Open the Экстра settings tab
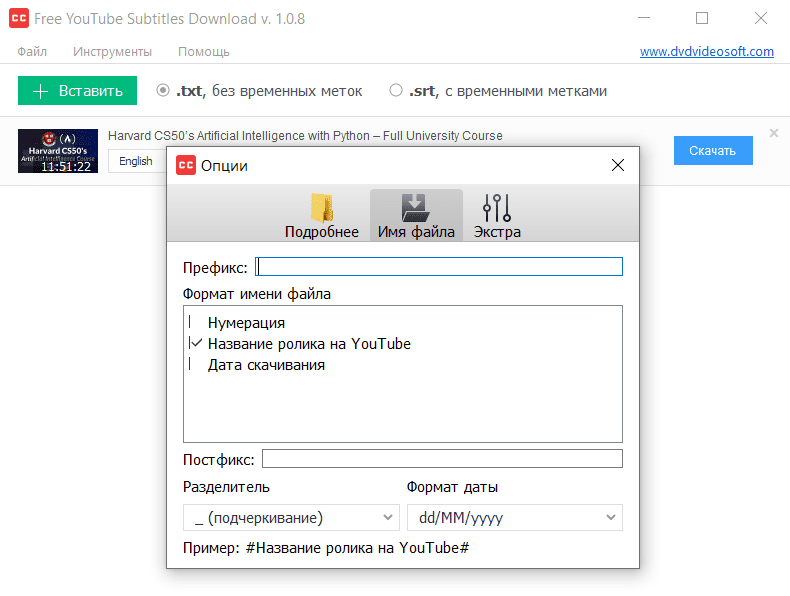Screen dimensions: 790x596 497,216
